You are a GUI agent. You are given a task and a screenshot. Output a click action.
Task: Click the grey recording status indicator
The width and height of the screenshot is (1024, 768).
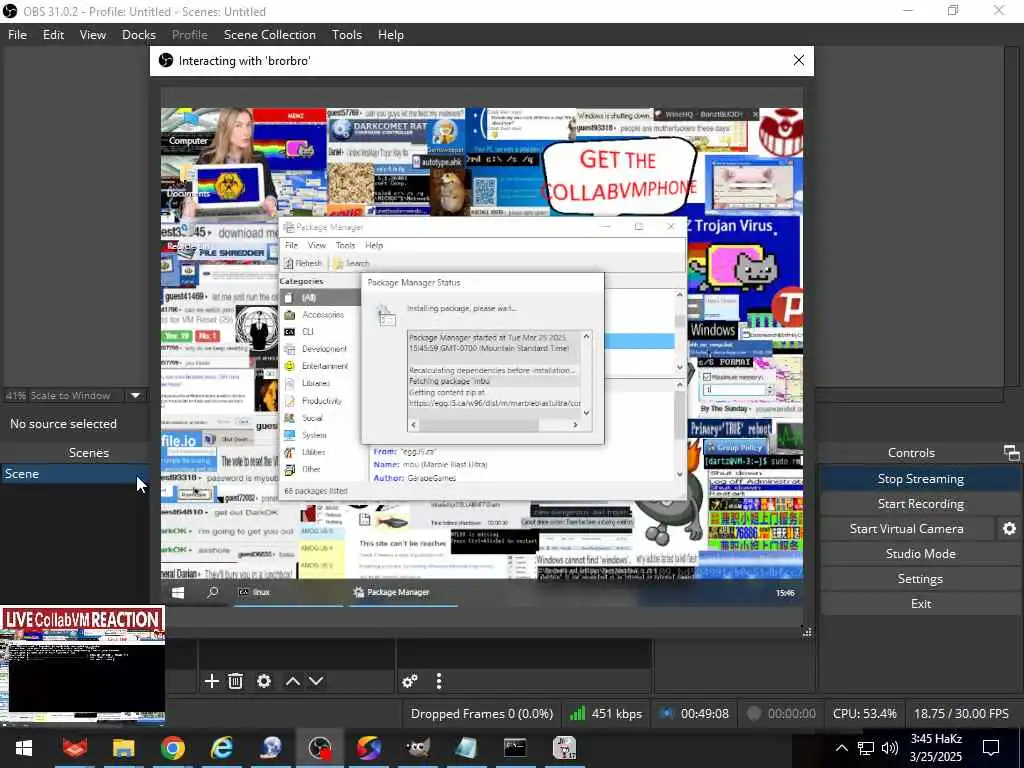pos(754,713)
